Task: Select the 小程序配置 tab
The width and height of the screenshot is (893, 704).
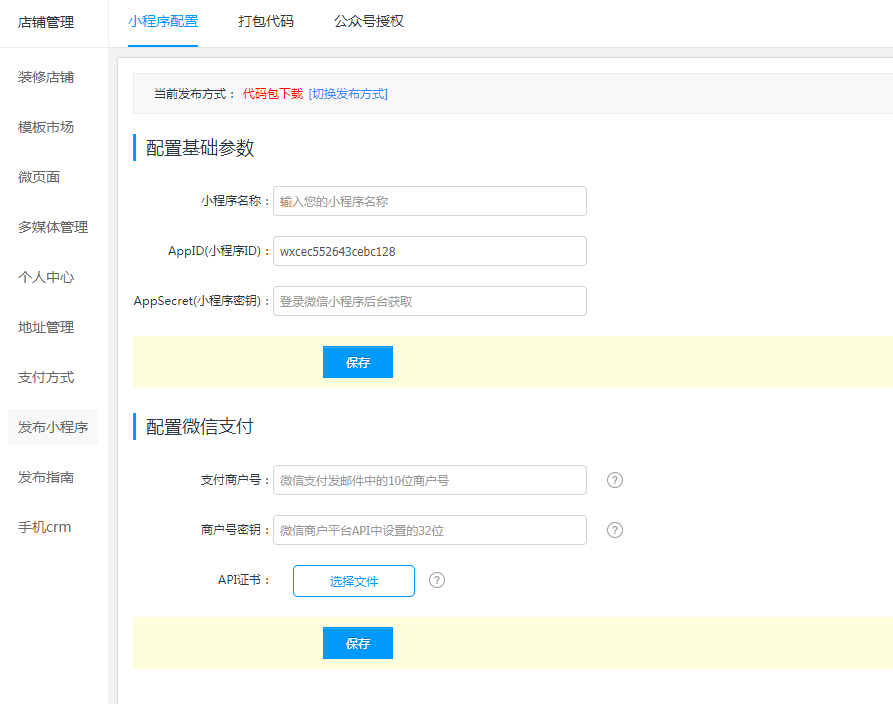Action: pos(163,21)
